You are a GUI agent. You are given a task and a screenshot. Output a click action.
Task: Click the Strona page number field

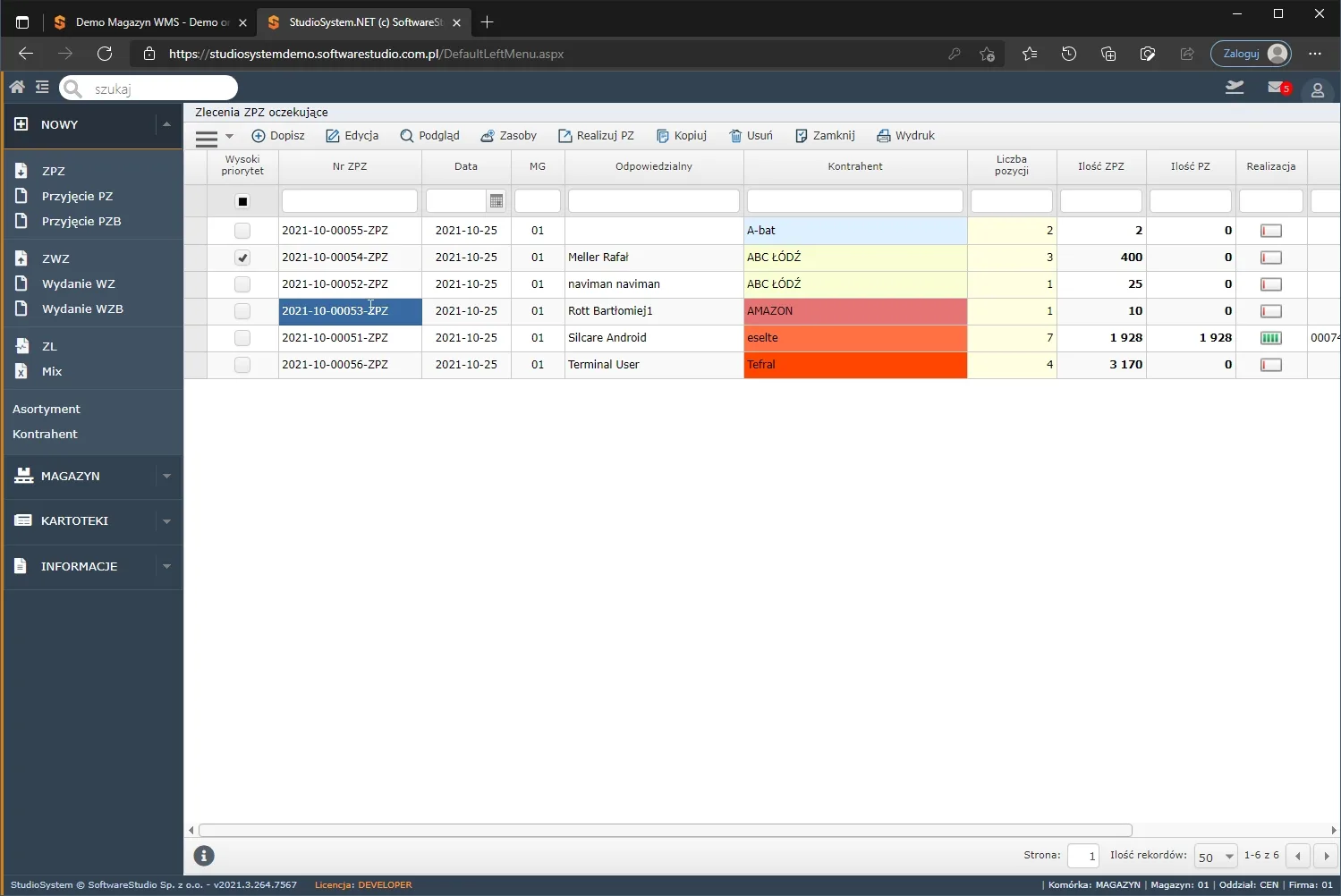pos(1083,857)
